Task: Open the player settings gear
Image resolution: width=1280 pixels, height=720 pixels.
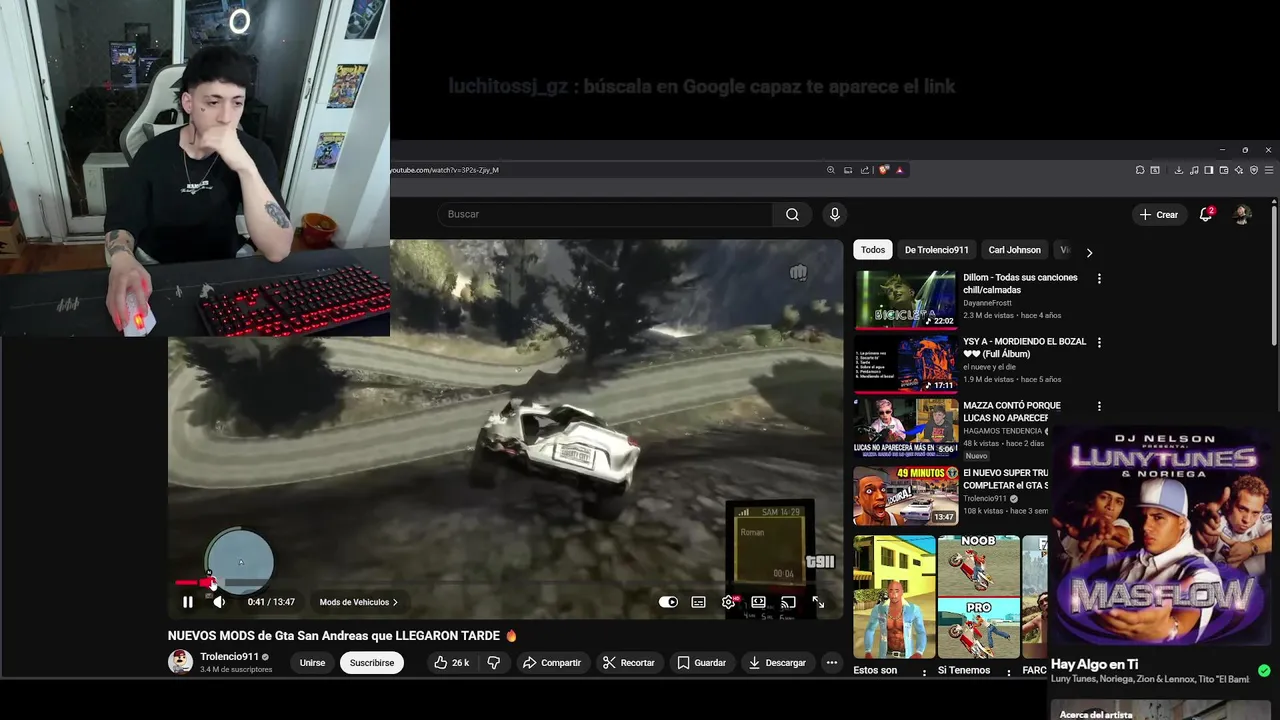Action: pos(728,602)
